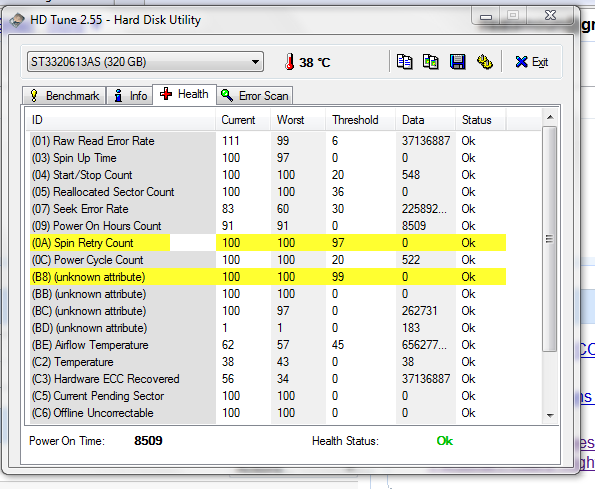Close the HD Tune window
This screenshot has width=595, height=489.
[x=550, y=16]
